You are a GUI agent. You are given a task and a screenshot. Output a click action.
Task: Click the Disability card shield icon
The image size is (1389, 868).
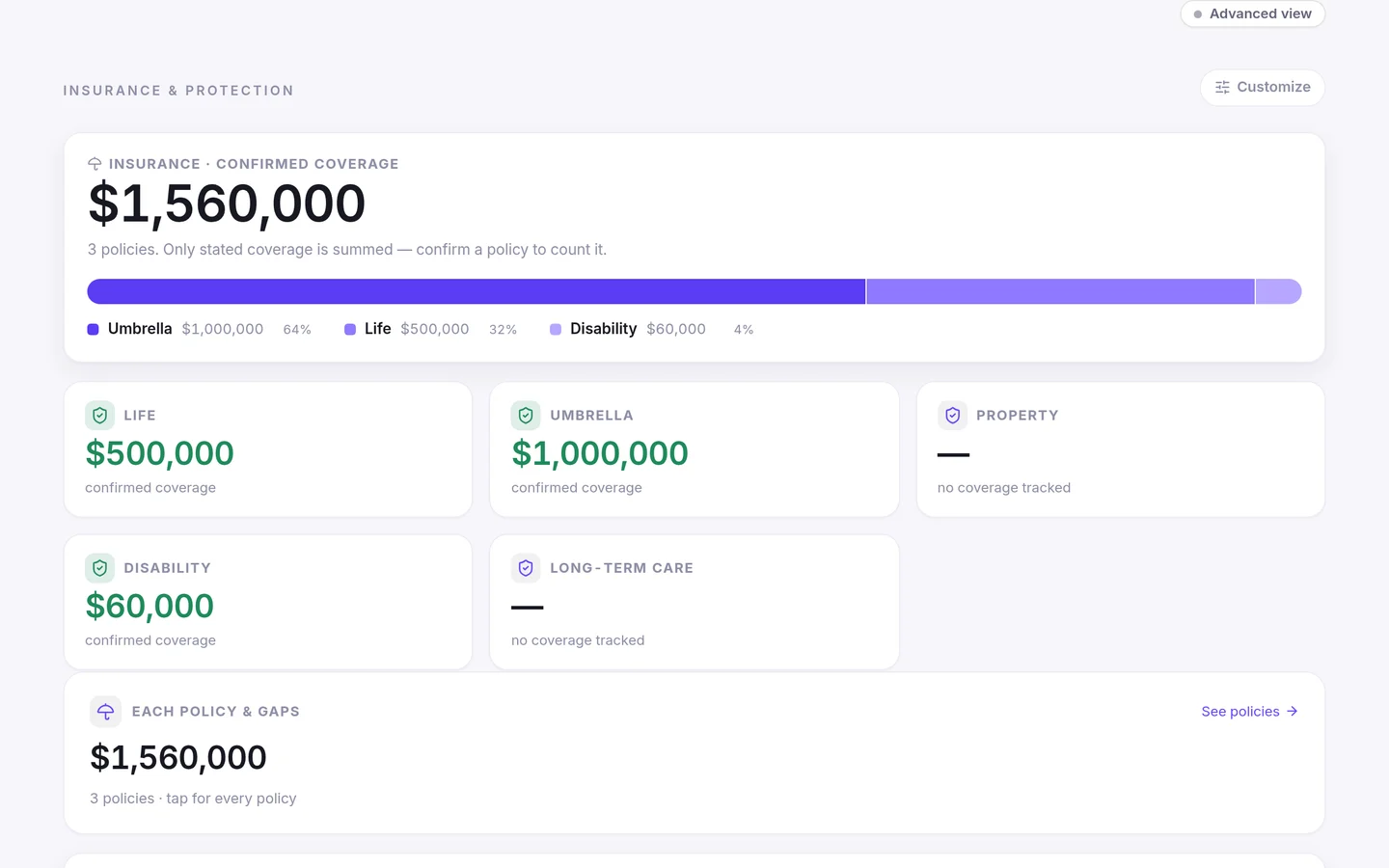pyautogui.click(x=99, y=568)
